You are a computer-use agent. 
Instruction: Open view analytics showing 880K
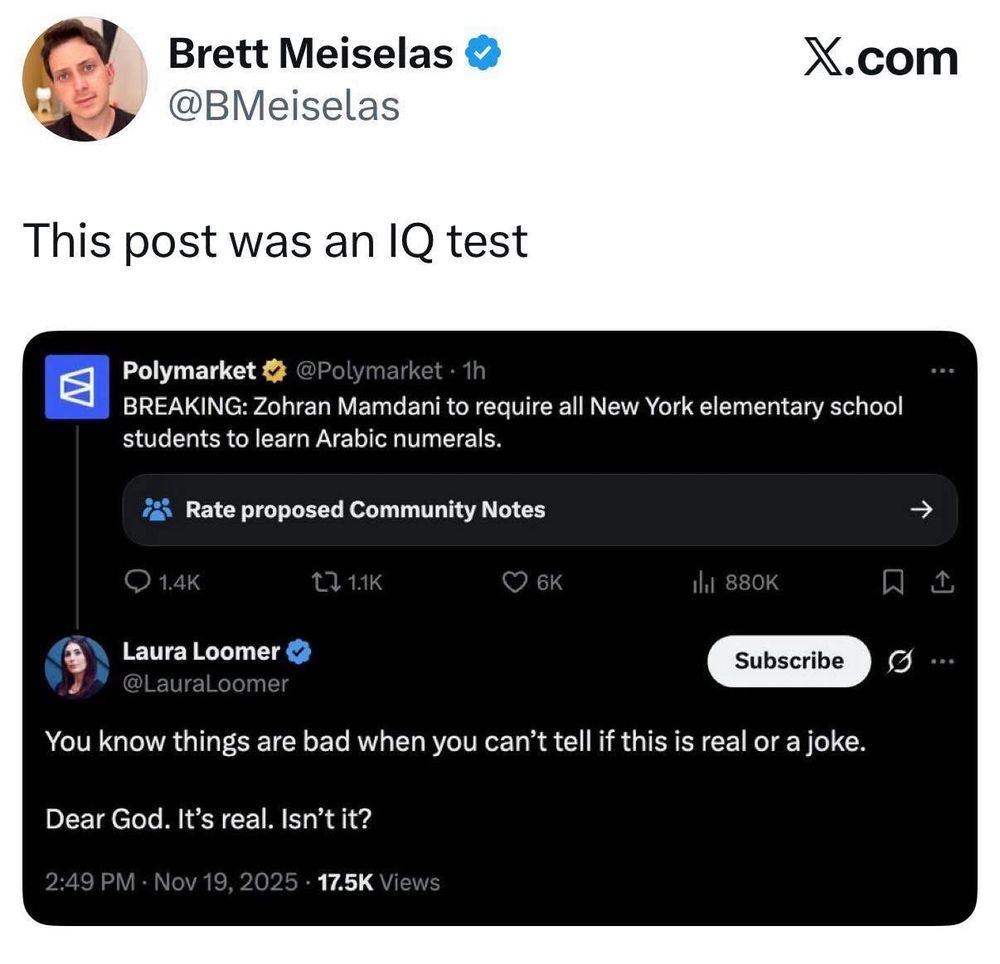point(702,582)
